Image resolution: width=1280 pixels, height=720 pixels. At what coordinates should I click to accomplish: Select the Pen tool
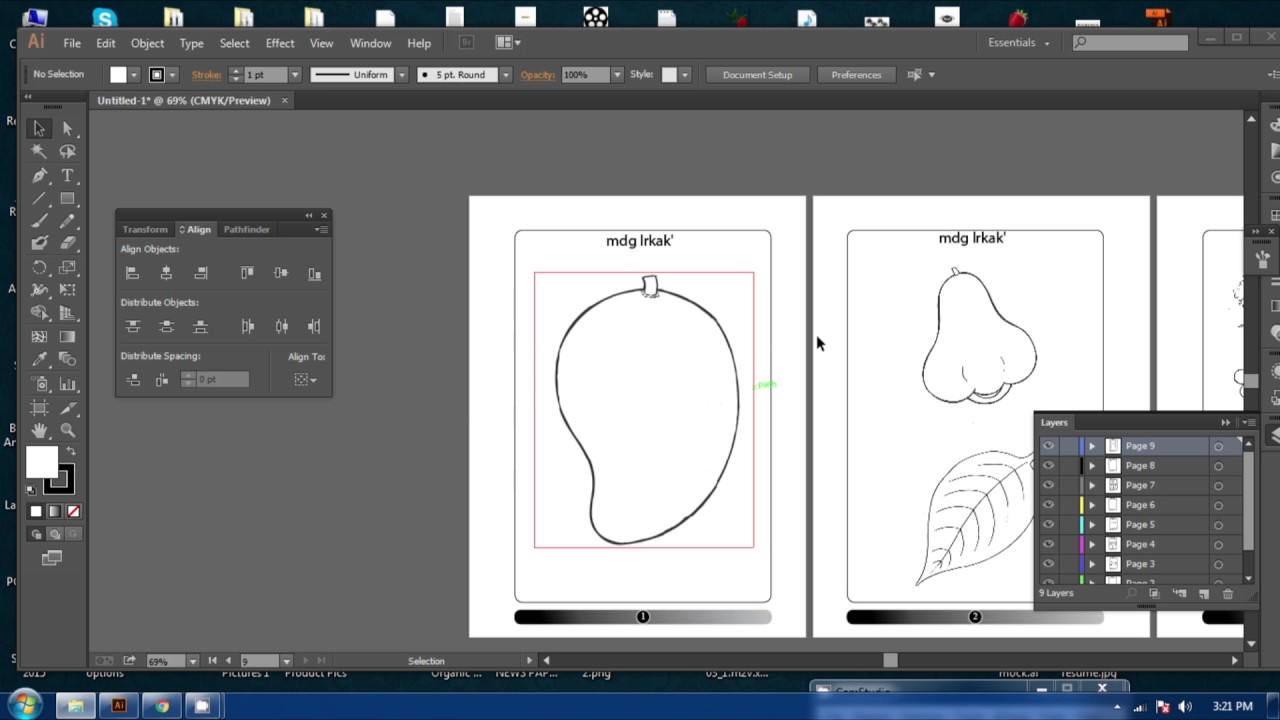point(39,175)
